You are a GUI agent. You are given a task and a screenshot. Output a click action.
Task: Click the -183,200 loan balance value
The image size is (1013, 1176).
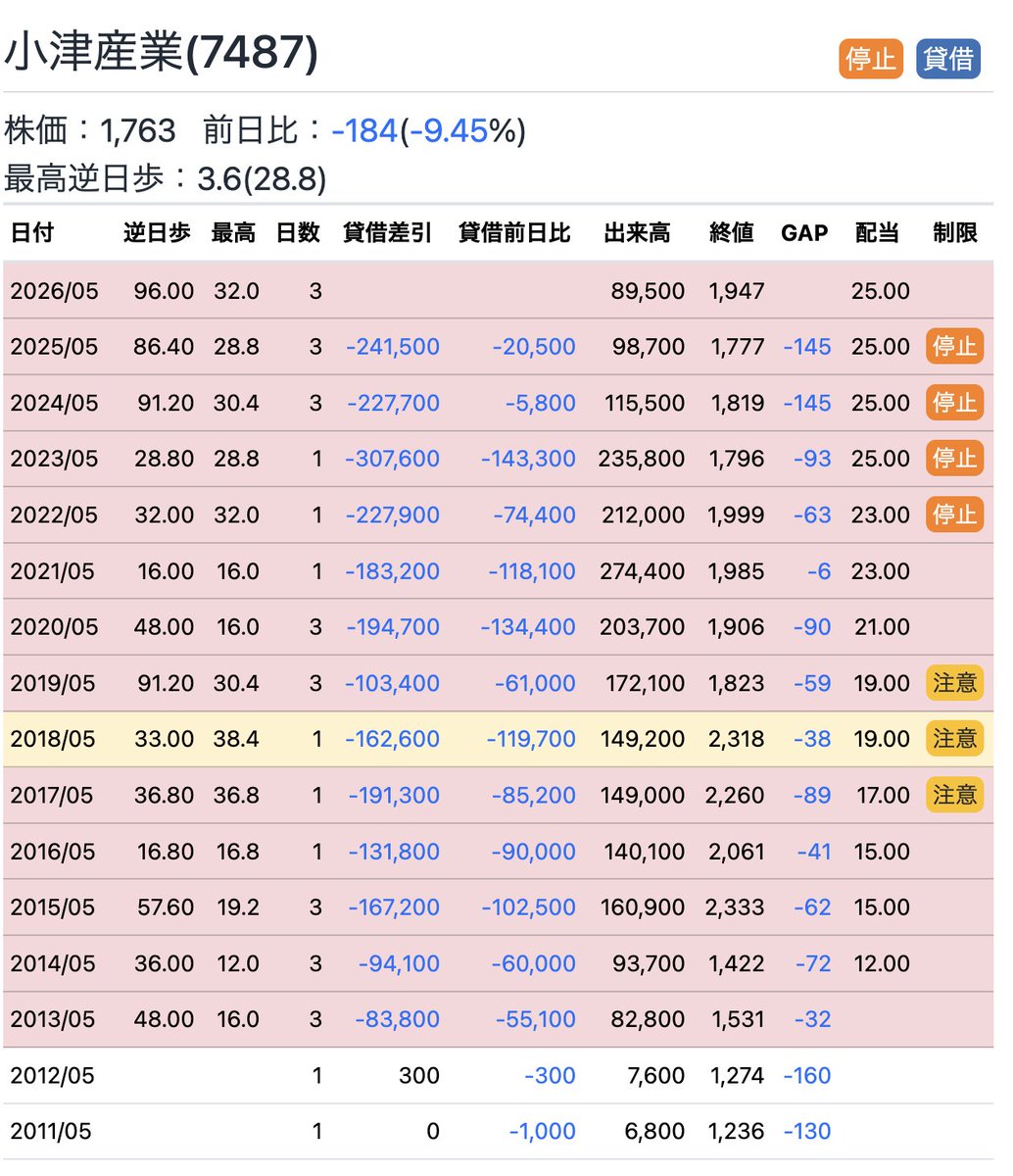pyautogui.click(x=392, y=571)
